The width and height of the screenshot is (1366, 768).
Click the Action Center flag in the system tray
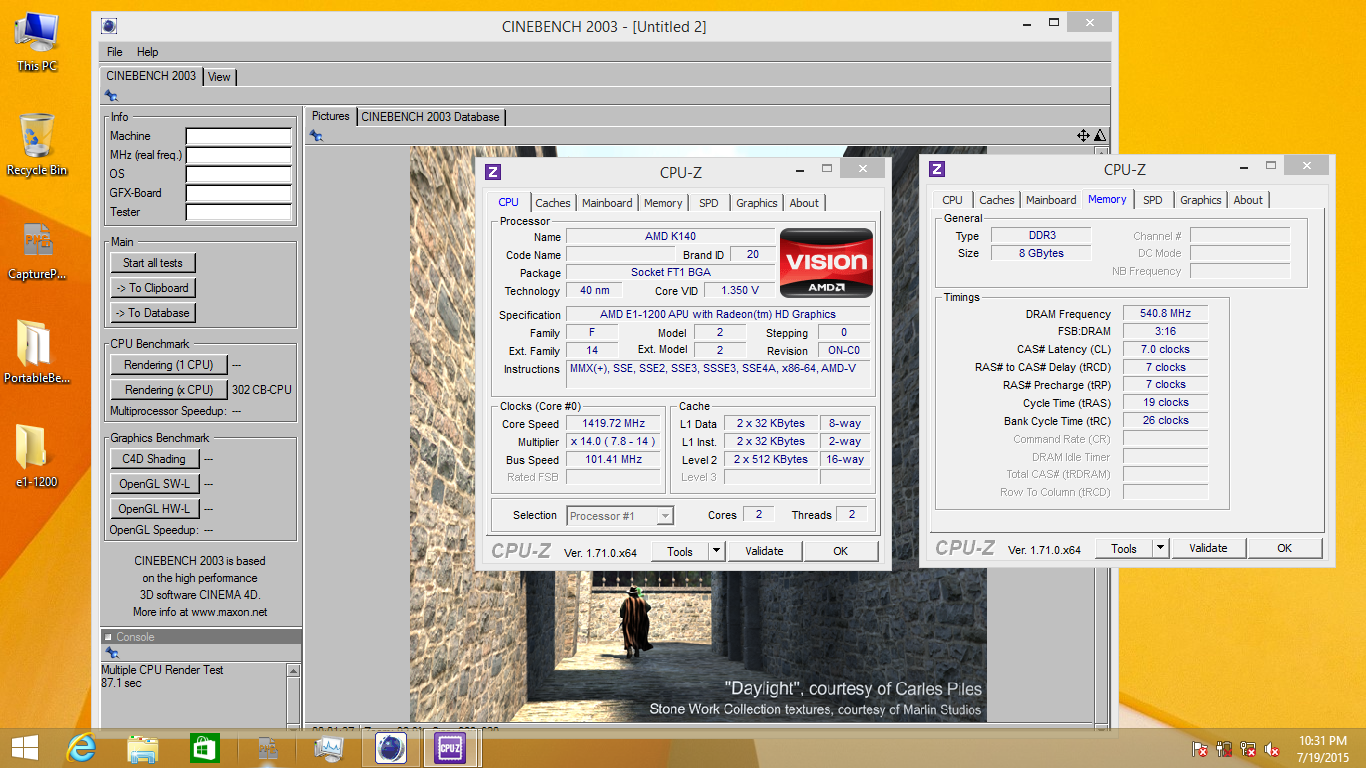[1200, 749]
